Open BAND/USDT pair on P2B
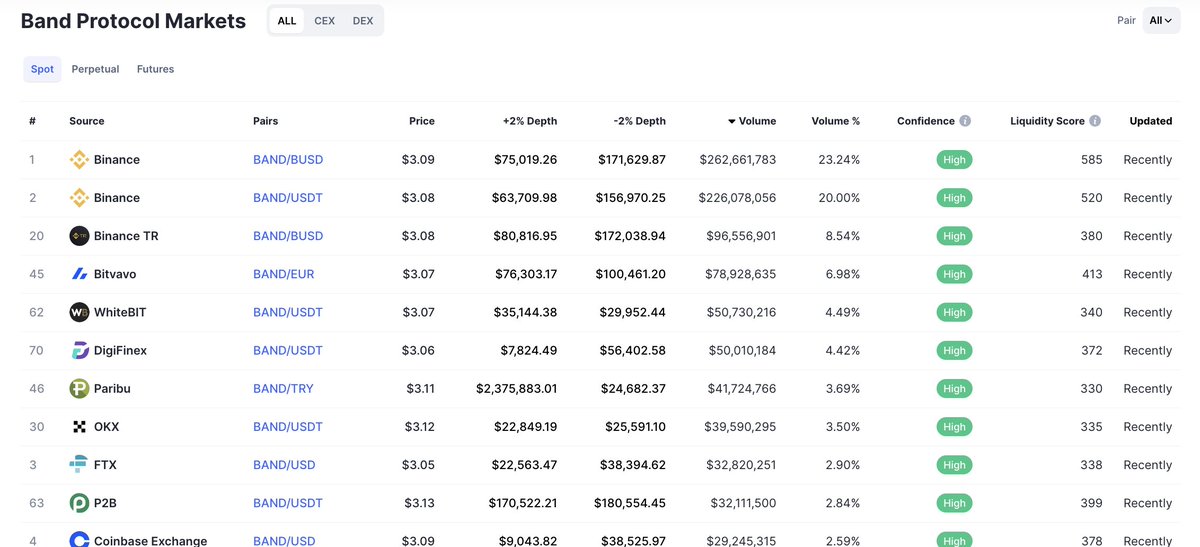 point(288,503)
